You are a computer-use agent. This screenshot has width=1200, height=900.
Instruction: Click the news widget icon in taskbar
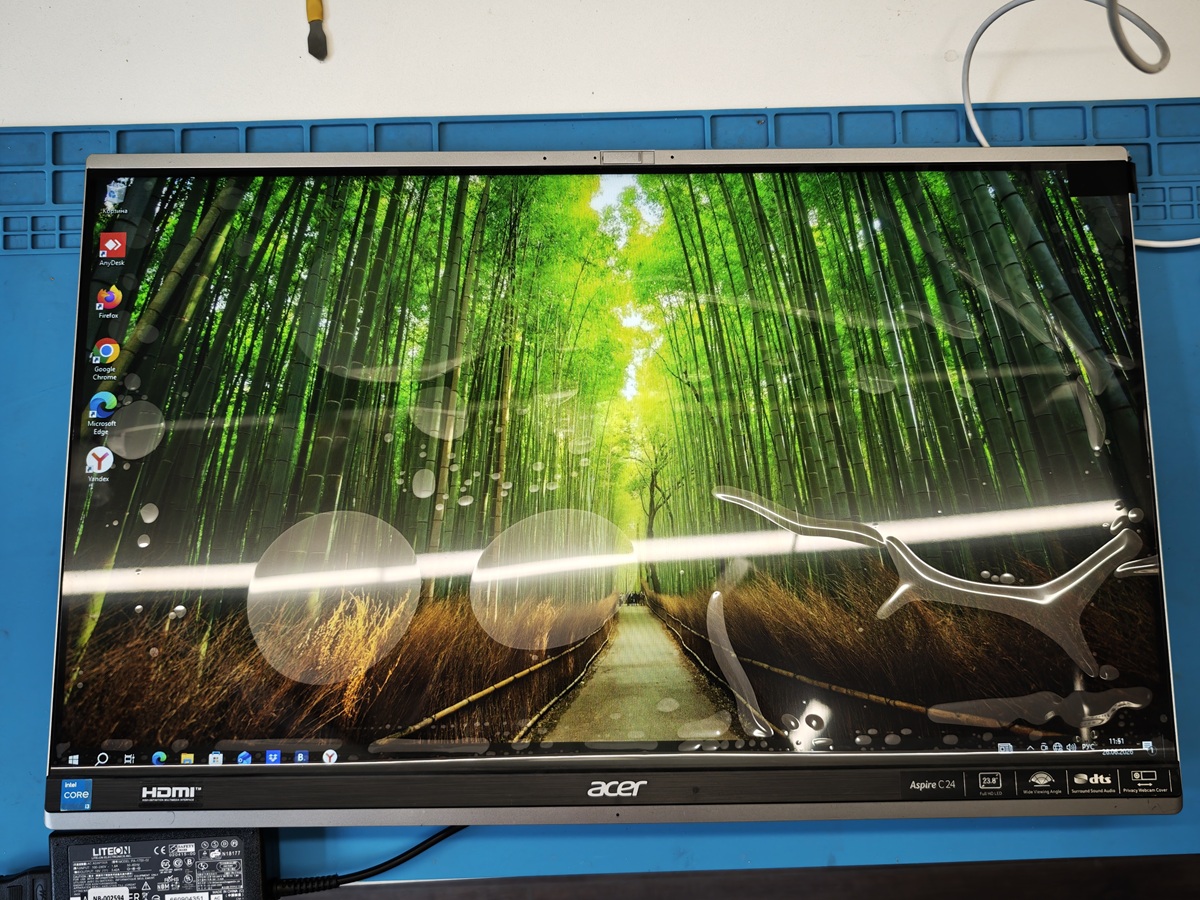pyautogui.click(x=1005, y=748)
